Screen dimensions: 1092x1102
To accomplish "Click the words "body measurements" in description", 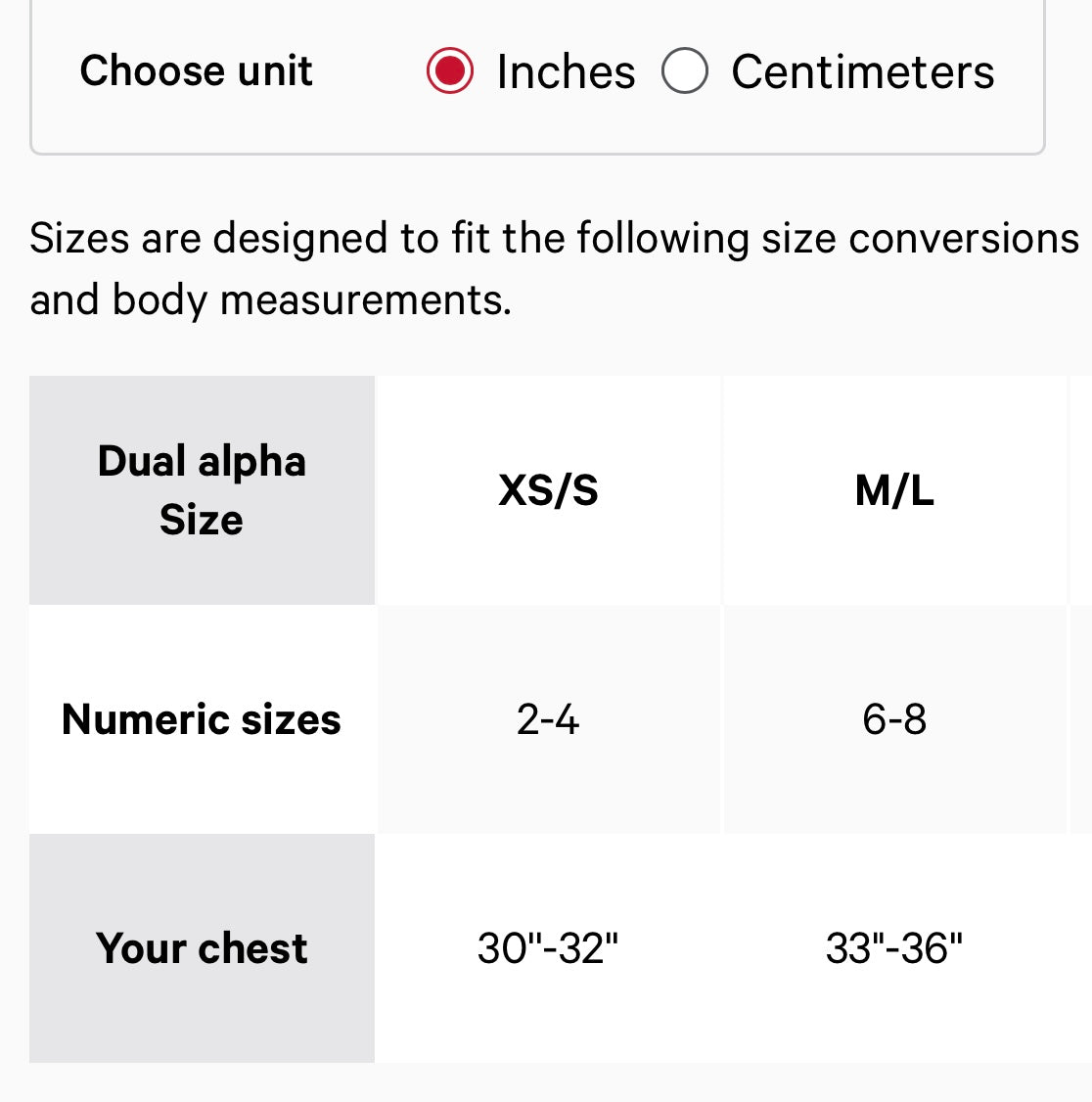I will click(x=311, y=299).
